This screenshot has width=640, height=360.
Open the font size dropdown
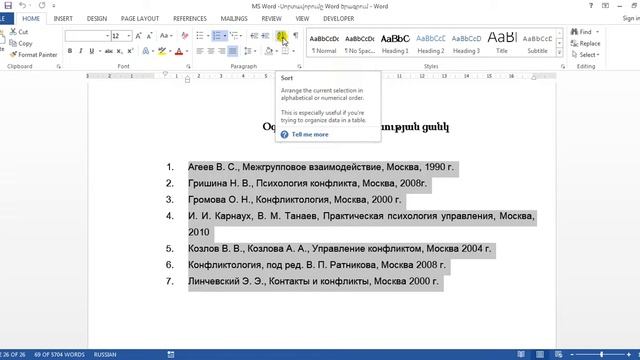tap(129, 36)
